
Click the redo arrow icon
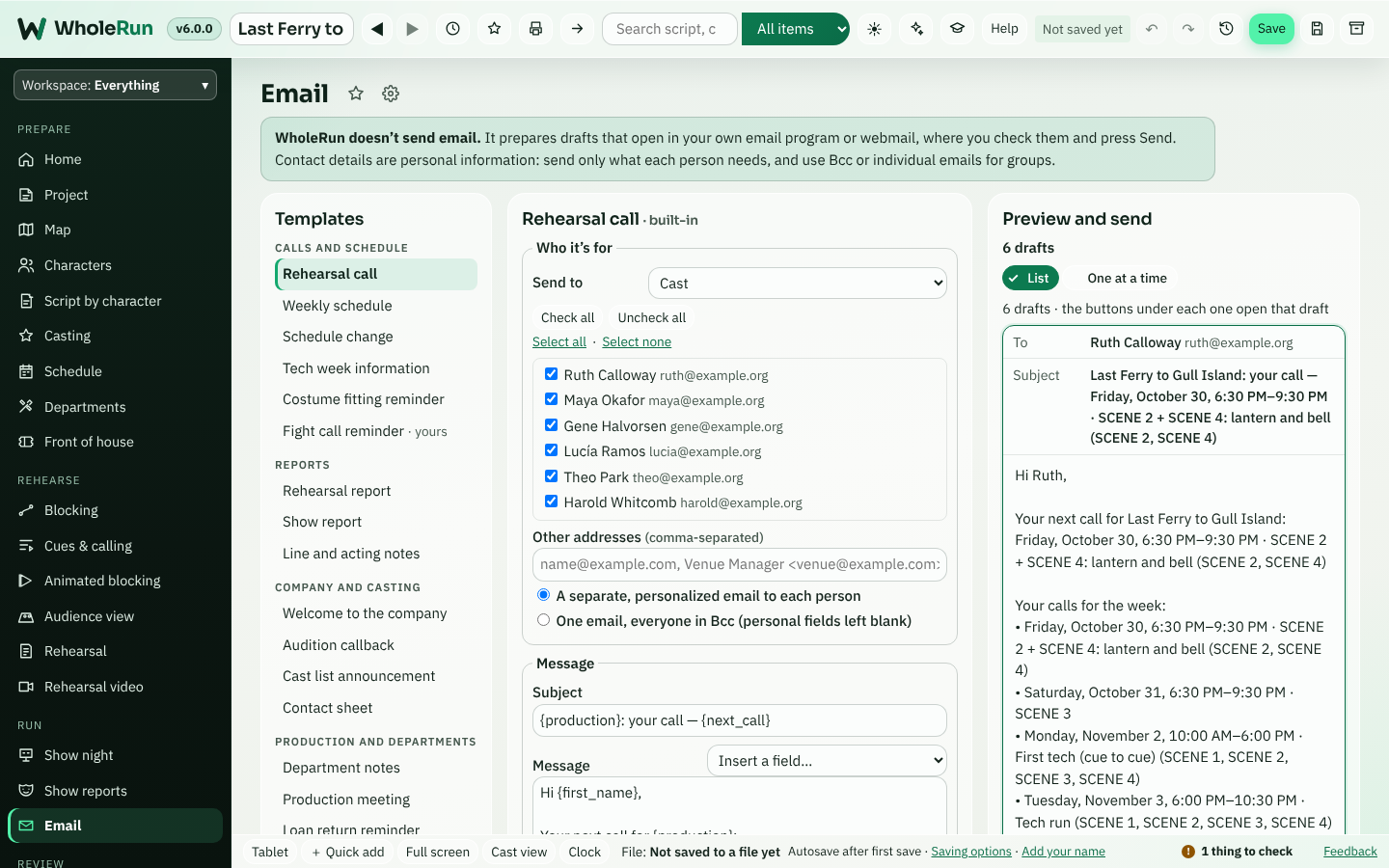click(x=1188, y=29)
